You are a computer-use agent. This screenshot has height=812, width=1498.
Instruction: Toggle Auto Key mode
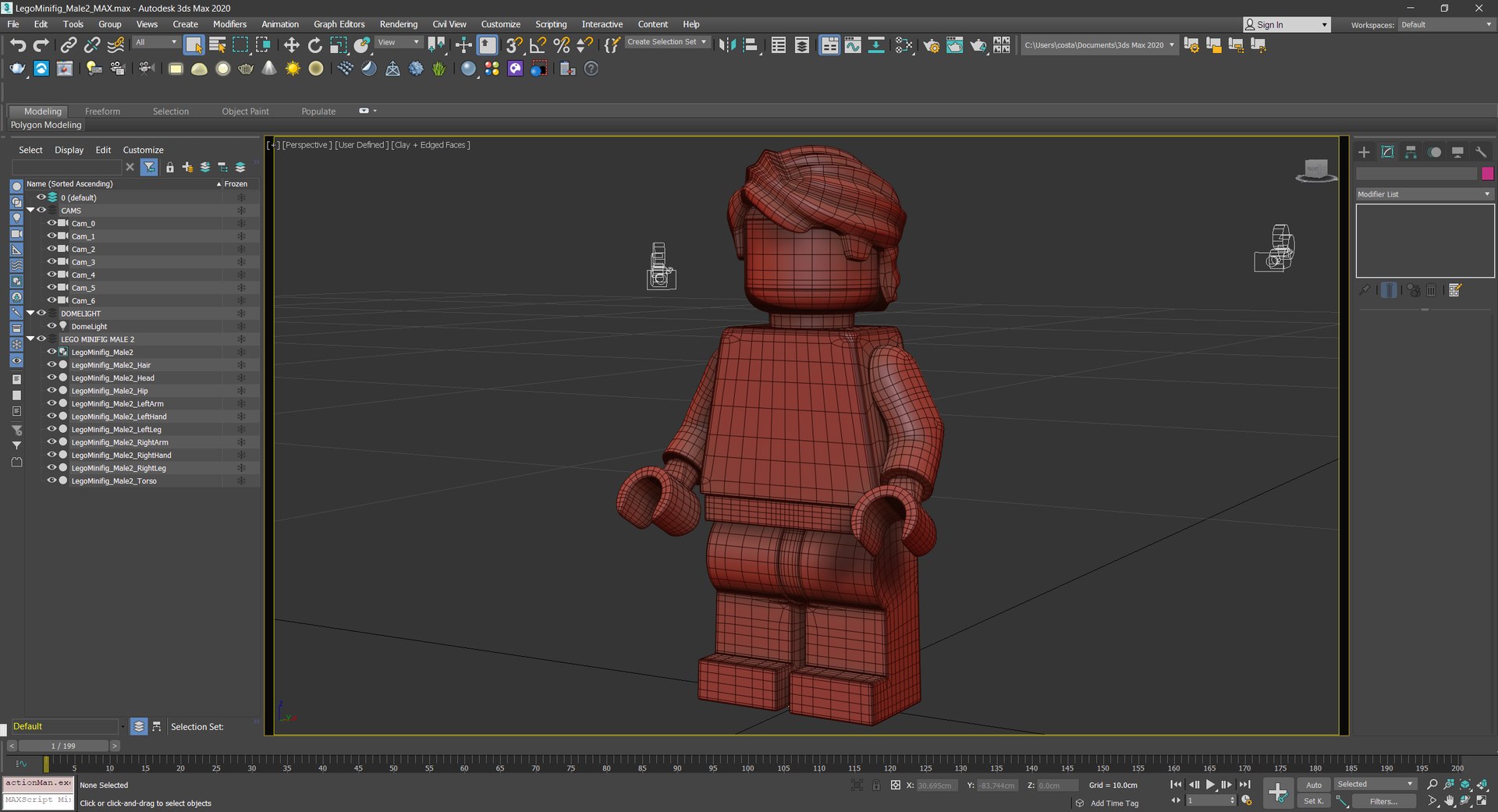click(x=1314, y=785)
